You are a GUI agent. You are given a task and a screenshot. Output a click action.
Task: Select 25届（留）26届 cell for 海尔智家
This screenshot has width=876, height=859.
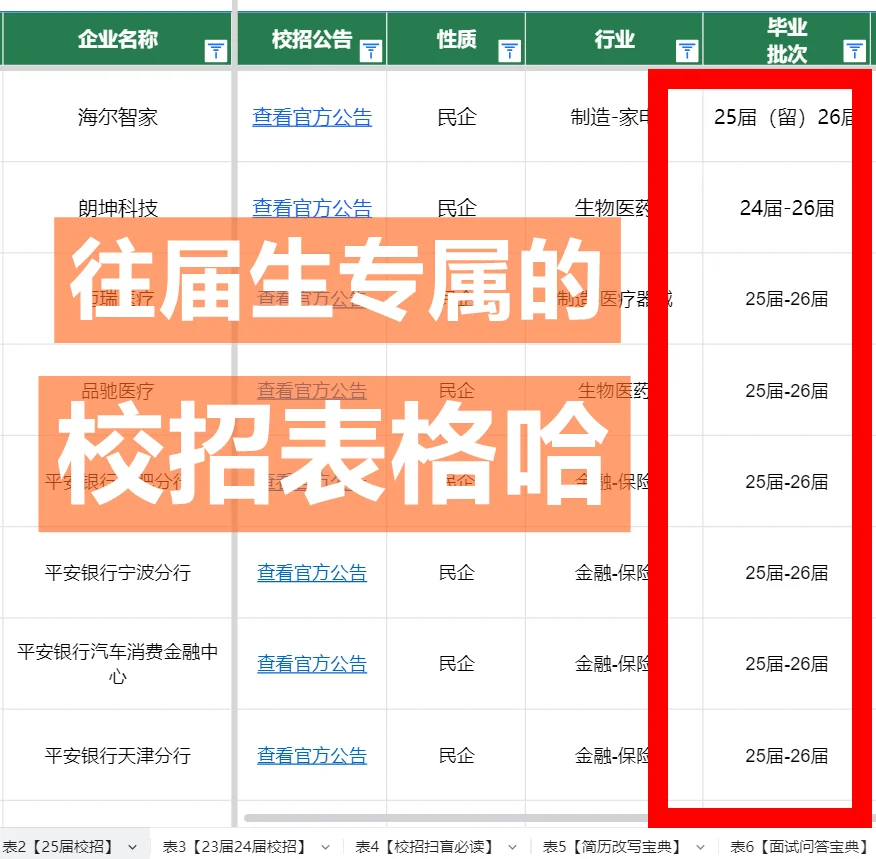tap(787, 117)
